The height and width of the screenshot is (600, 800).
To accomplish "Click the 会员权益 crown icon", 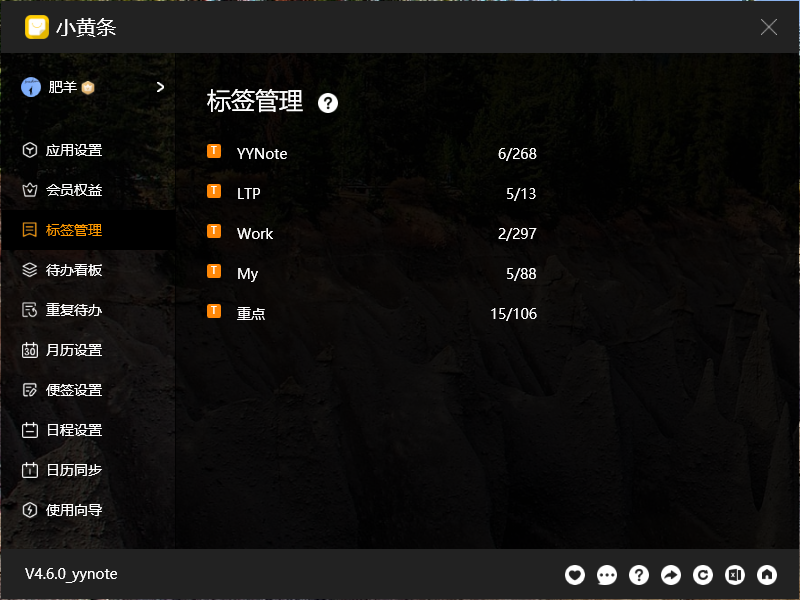I will [x=30, y=190].
